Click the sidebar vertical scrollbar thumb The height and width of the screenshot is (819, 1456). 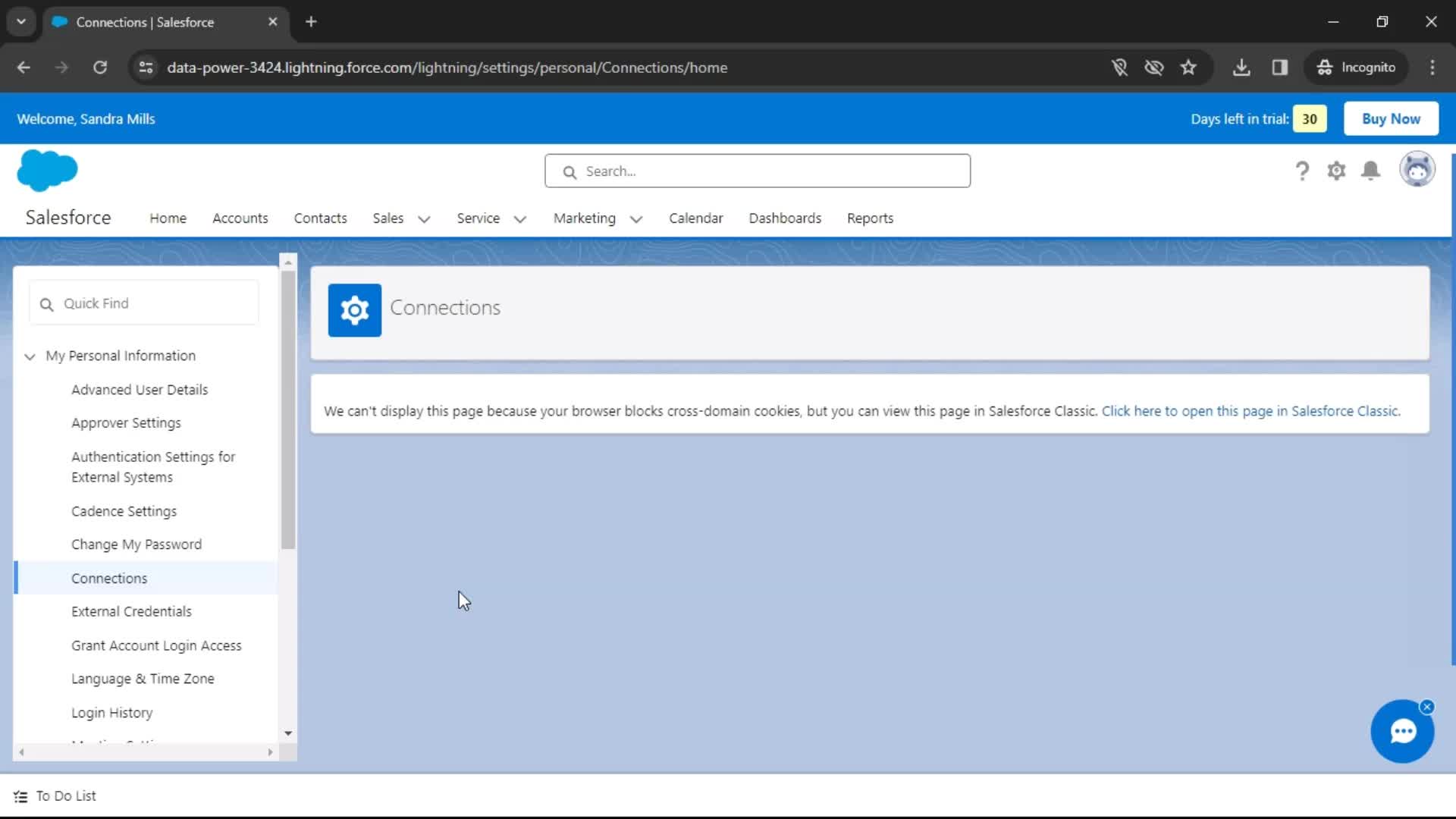click(288, 409)
